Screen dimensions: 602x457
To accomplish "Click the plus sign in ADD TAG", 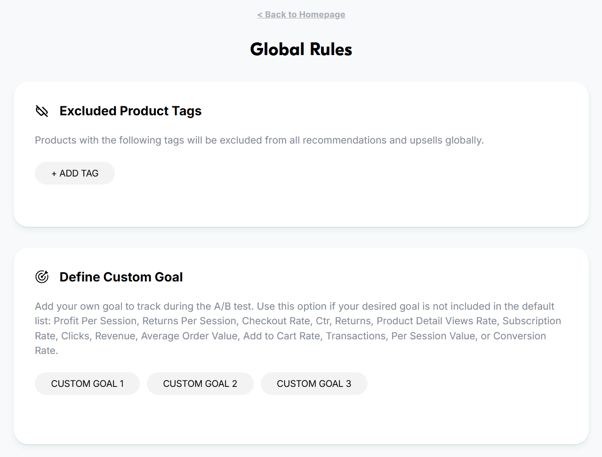I will coord(54,174).
